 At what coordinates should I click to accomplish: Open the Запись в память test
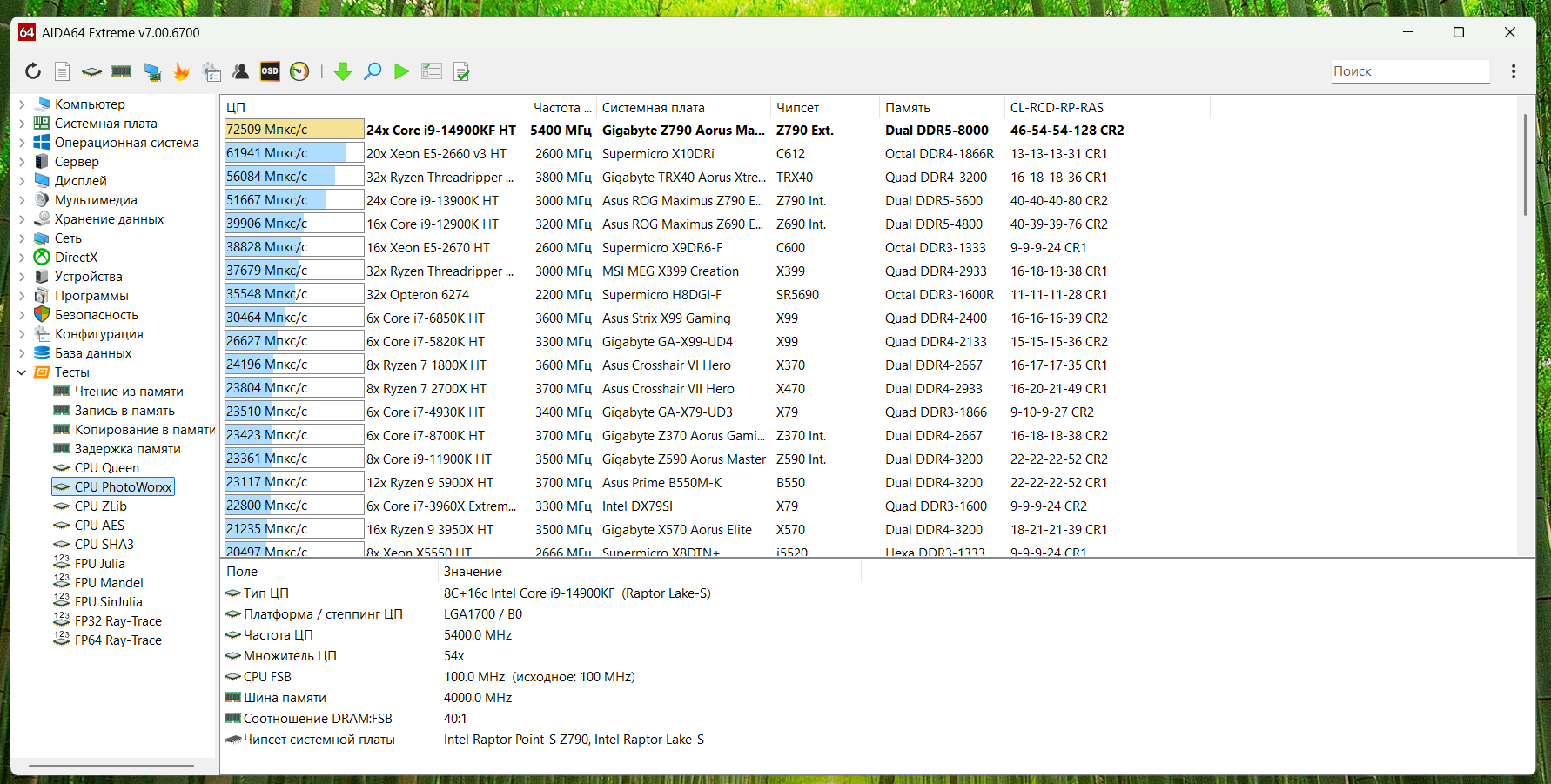click(124, 411)
